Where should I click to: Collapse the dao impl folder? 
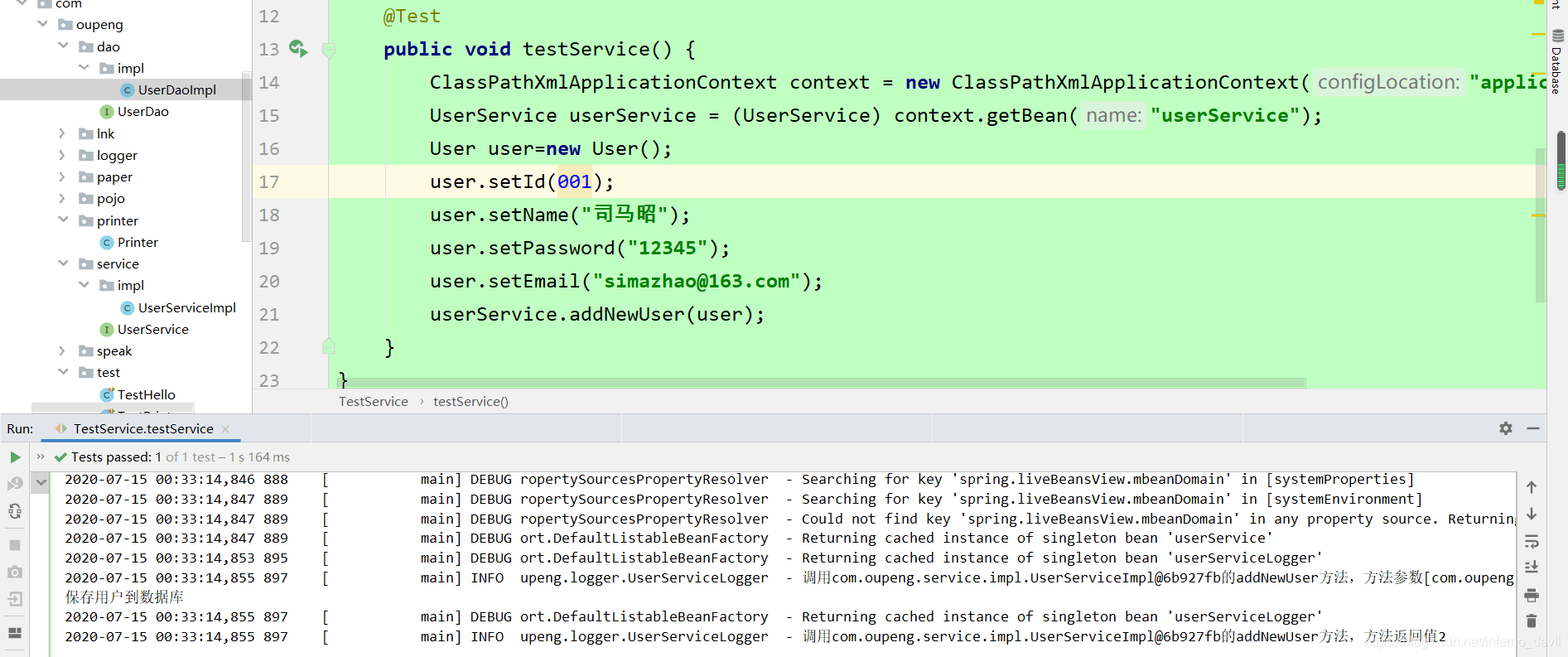pos(84,68)
